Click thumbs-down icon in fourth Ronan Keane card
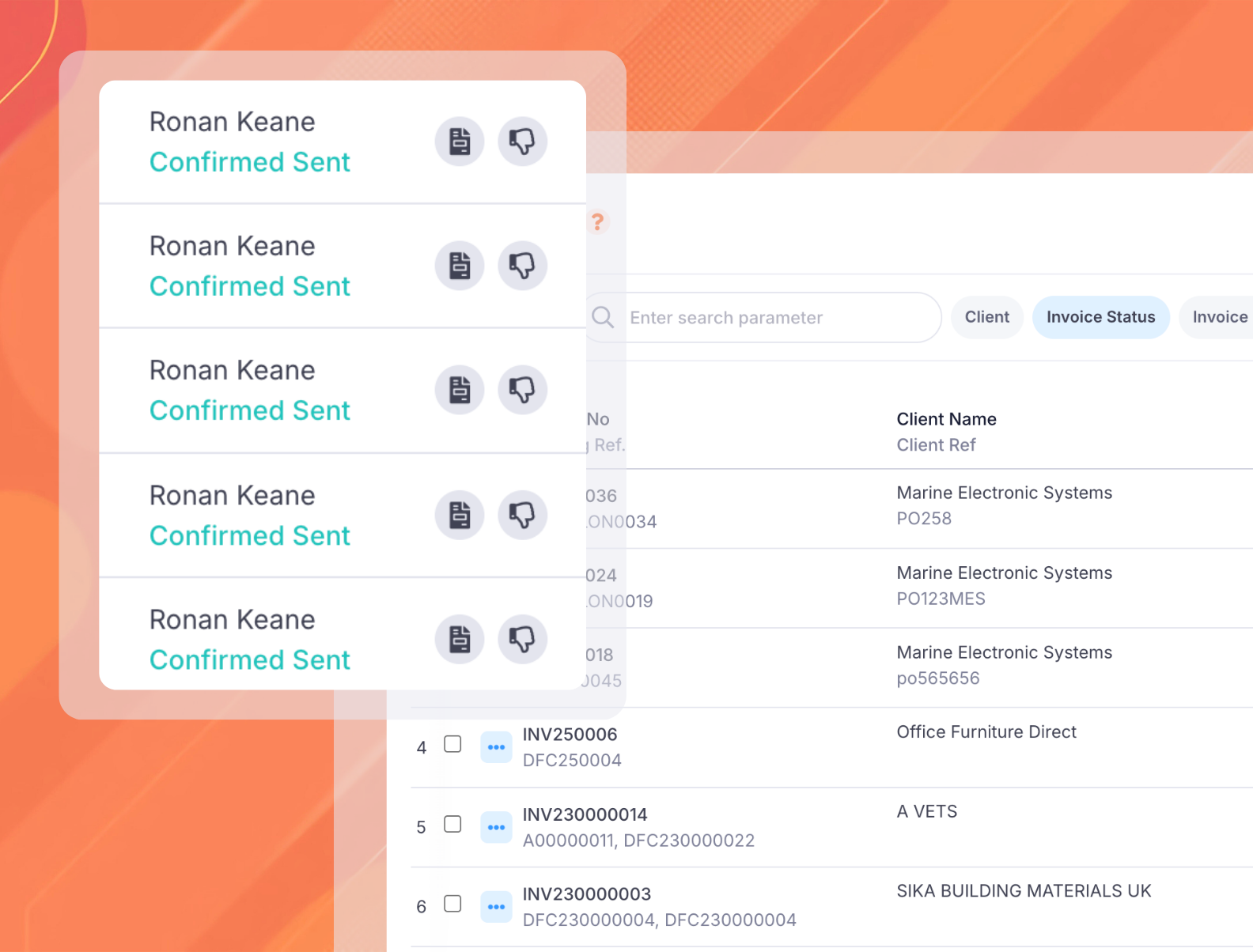 coord(522,515)
